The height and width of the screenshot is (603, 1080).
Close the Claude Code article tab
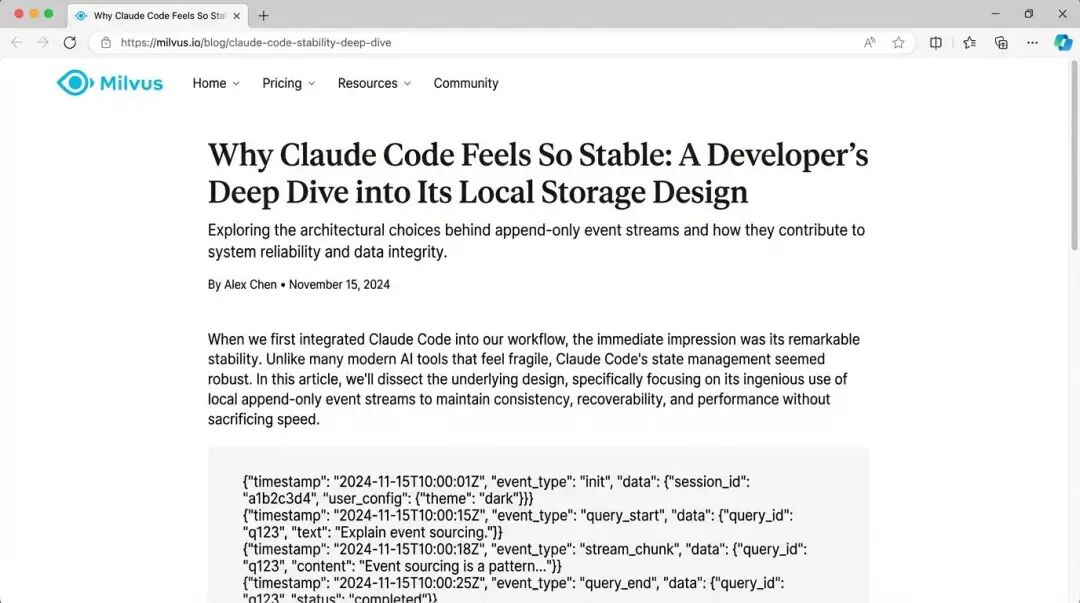tap(236, 15)
